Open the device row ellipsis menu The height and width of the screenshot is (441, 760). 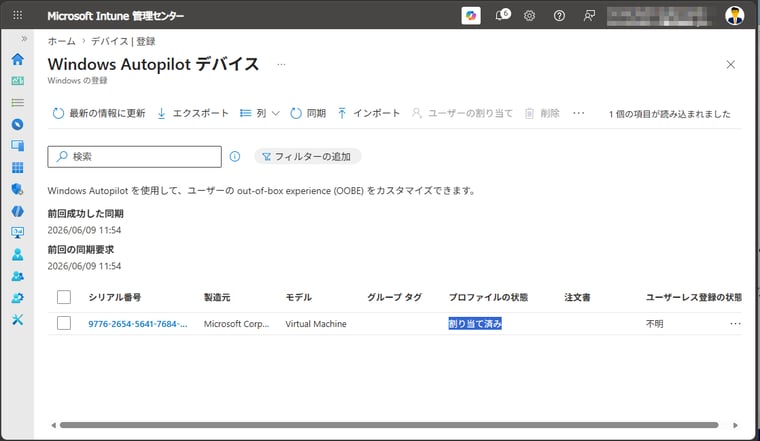point(735,324)
